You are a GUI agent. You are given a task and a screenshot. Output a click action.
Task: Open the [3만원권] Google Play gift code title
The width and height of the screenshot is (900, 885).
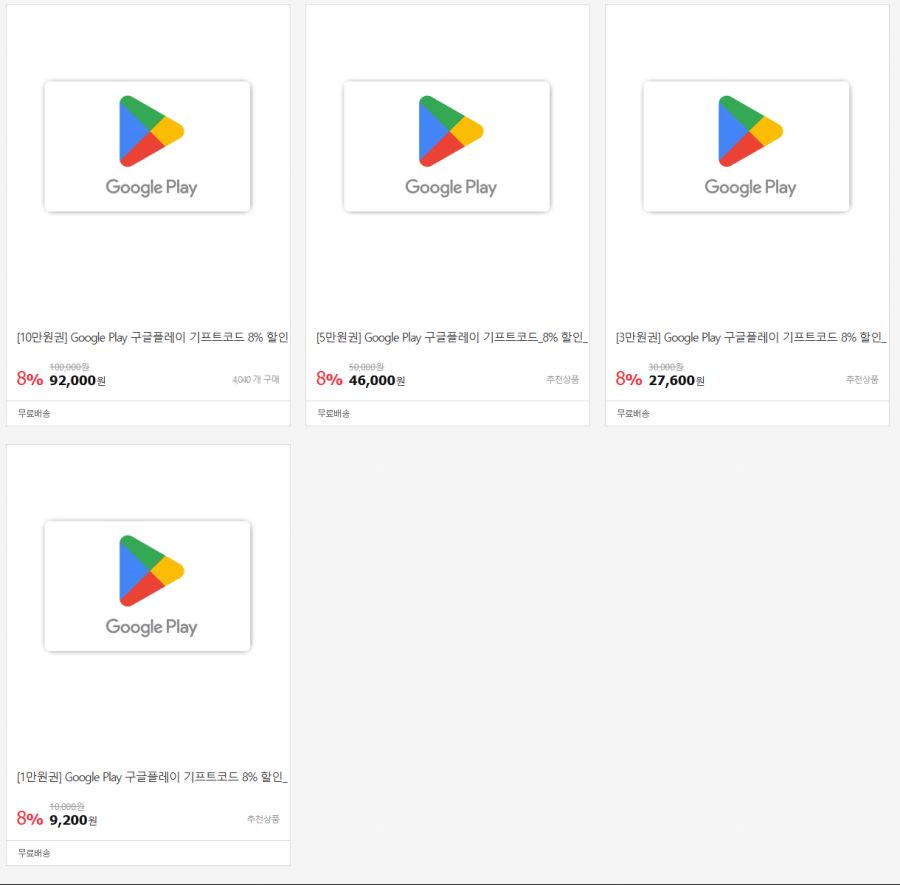click(751, 338)
